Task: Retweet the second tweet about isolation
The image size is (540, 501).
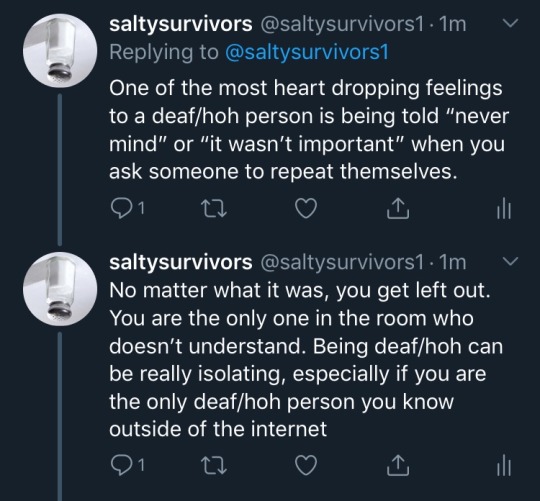Action: pos(214,466)
